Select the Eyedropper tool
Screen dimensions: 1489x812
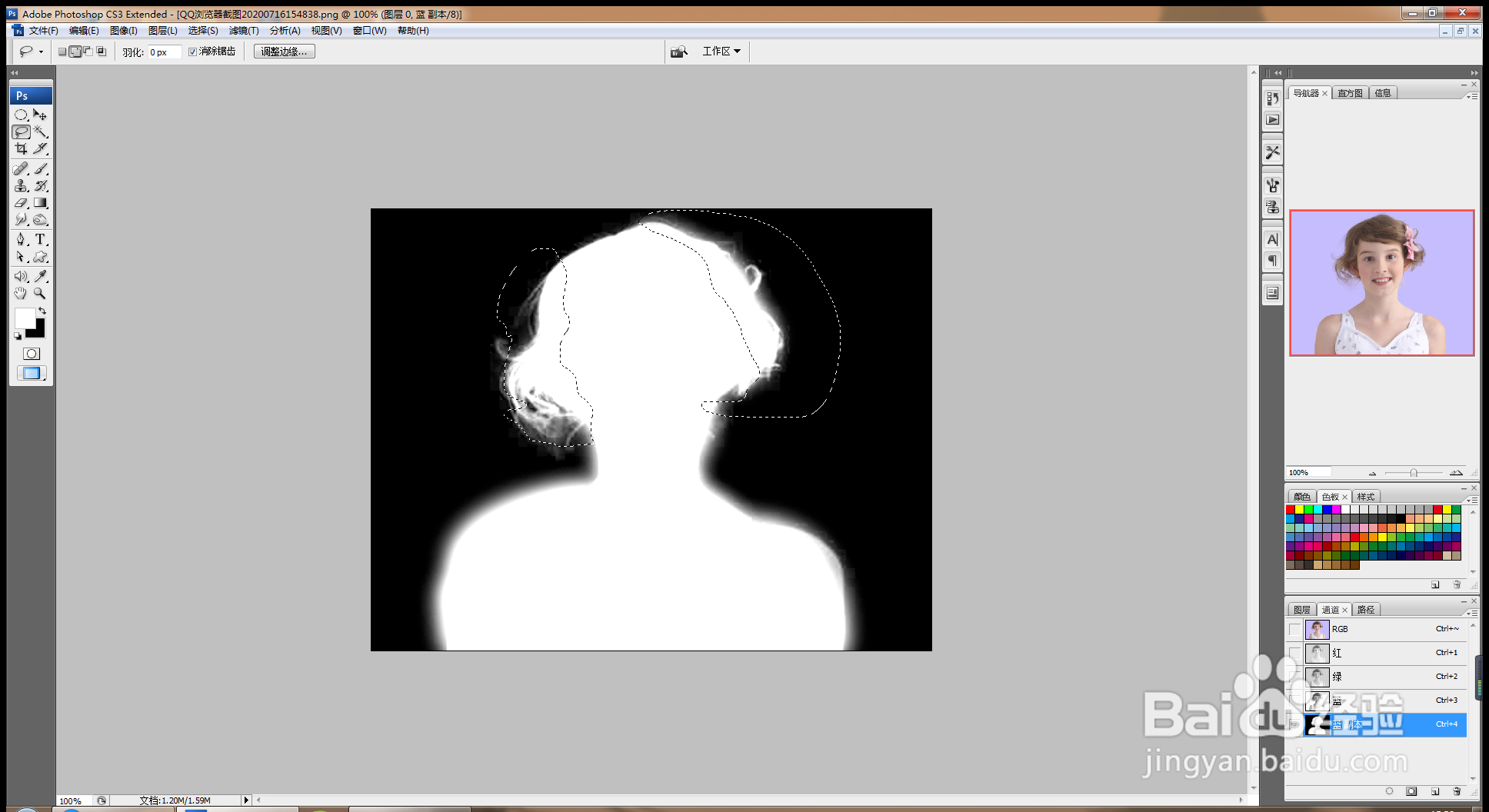click(x=40, y=276)
